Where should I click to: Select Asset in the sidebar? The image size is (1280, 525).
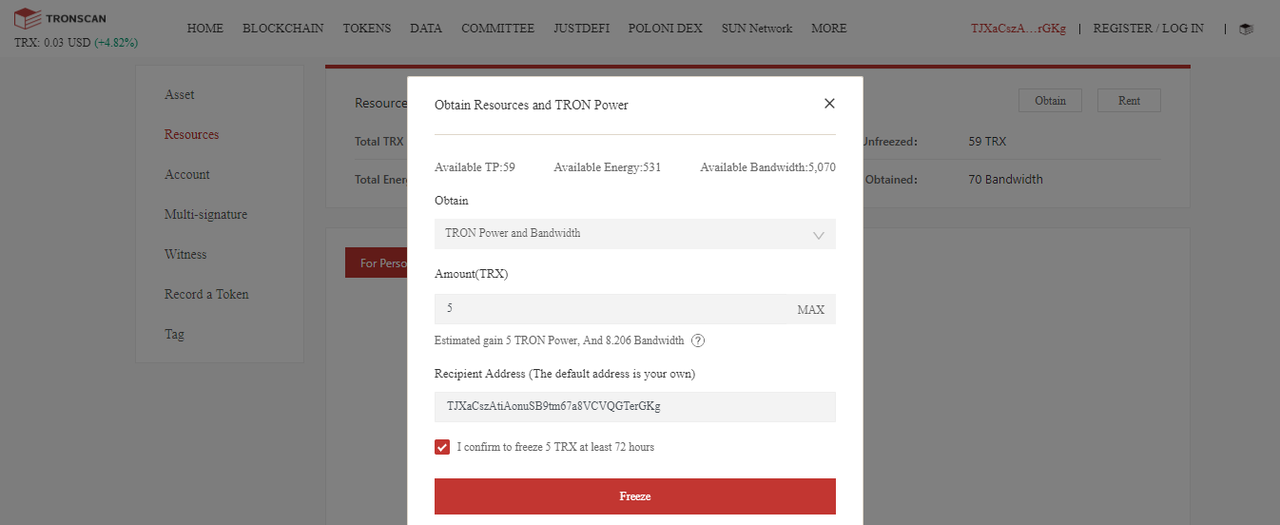pos(180,95)
